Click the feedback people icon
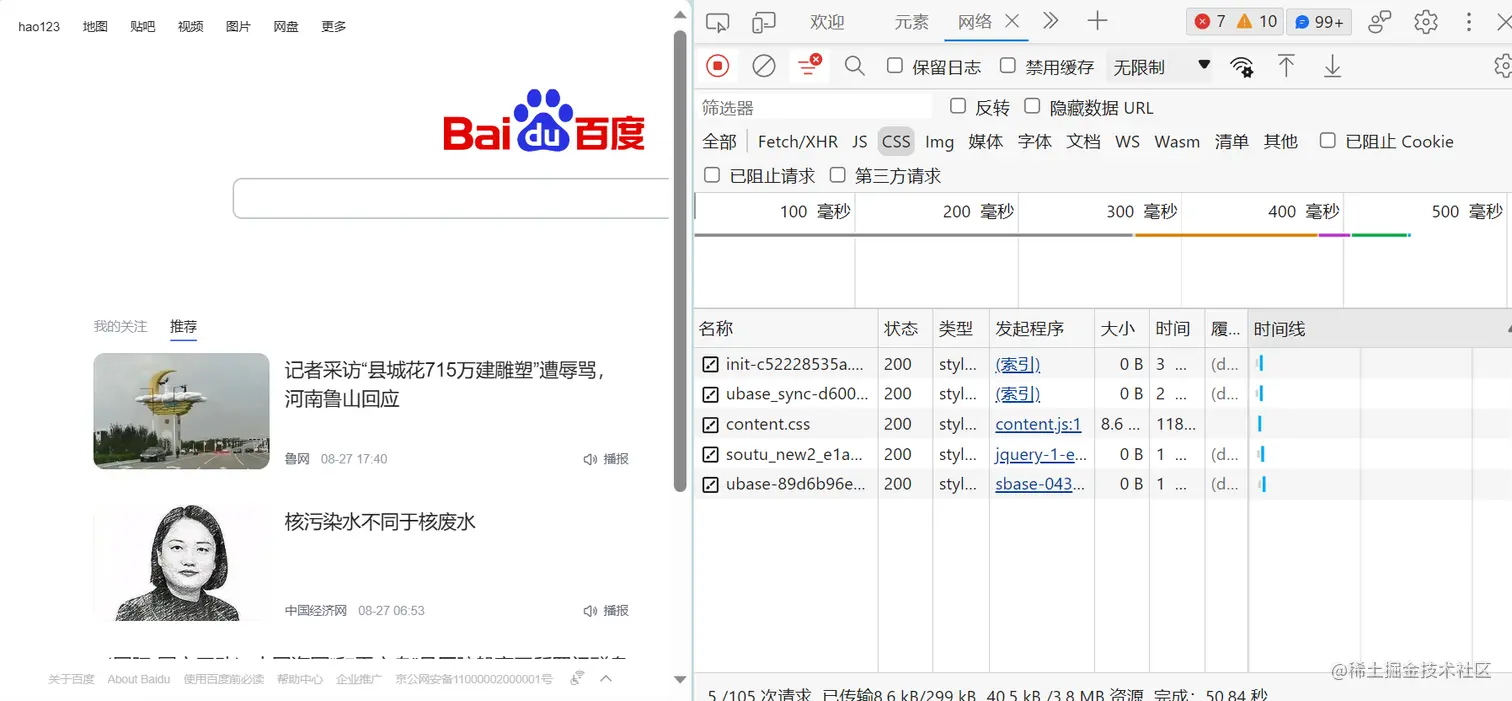 tap(1380, 21)
